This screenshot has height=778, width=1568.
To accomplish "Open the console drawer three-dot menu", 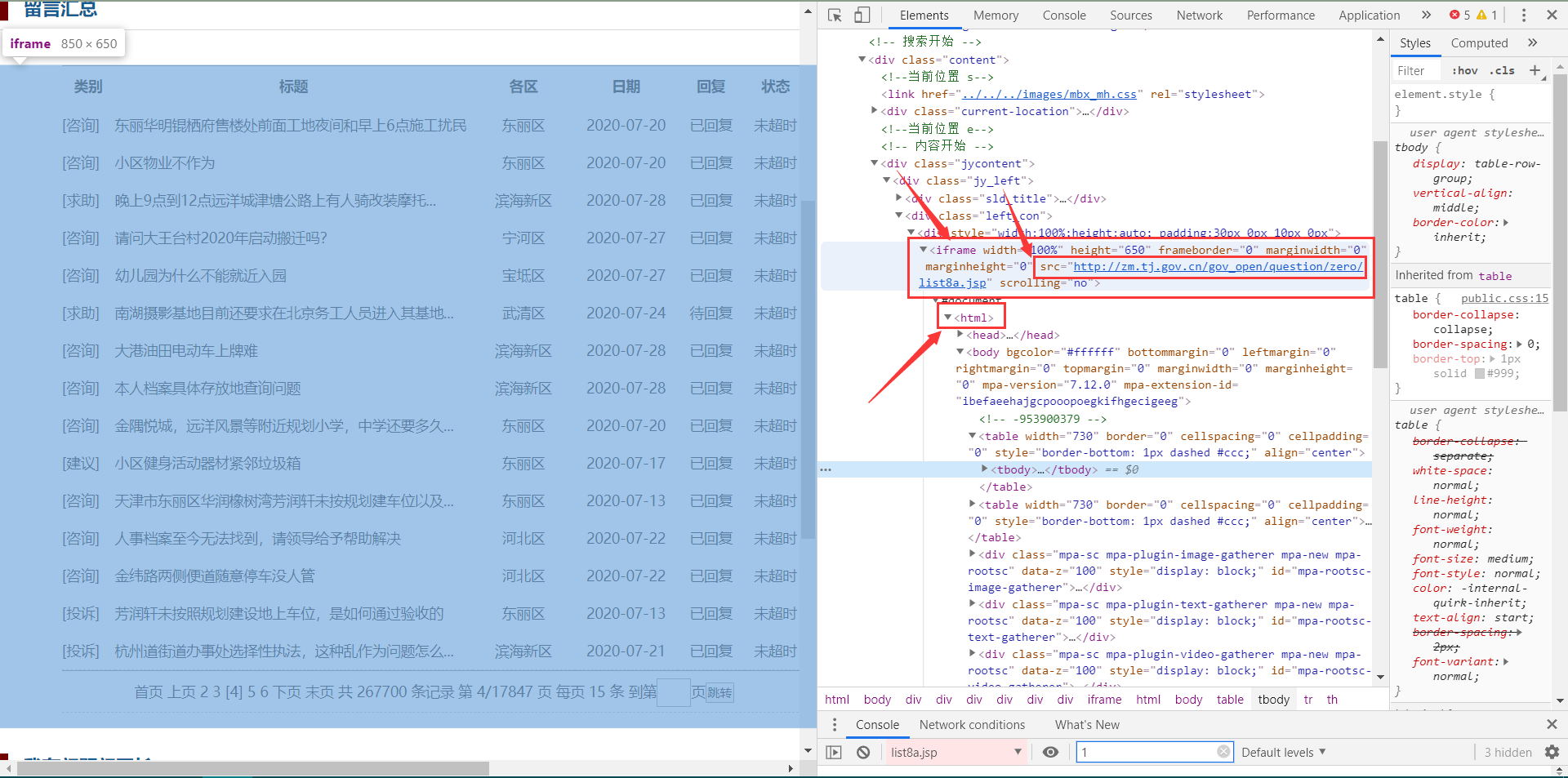I will coord(834,724).
